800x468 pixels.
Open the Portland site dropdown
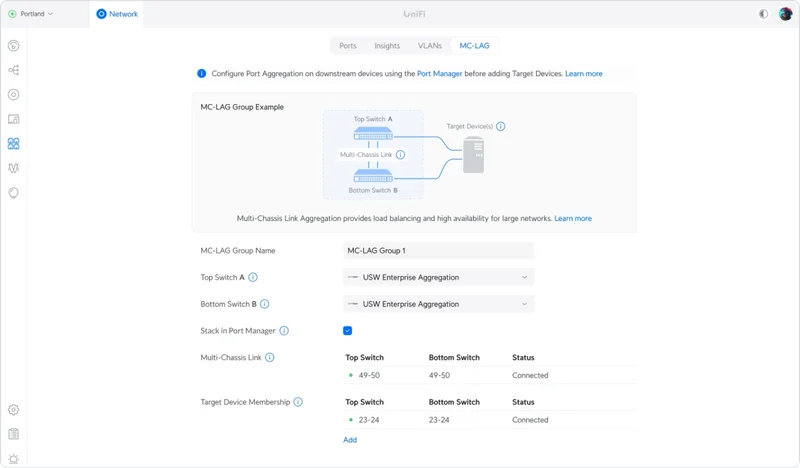(31, 14)
